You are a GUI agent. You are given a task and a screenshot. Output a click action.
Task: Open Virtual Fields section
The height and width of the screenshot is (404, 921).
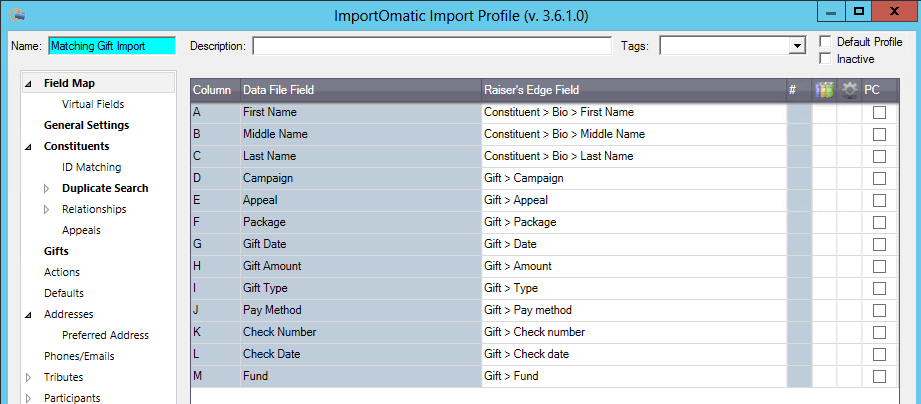[x=93, y=105]
